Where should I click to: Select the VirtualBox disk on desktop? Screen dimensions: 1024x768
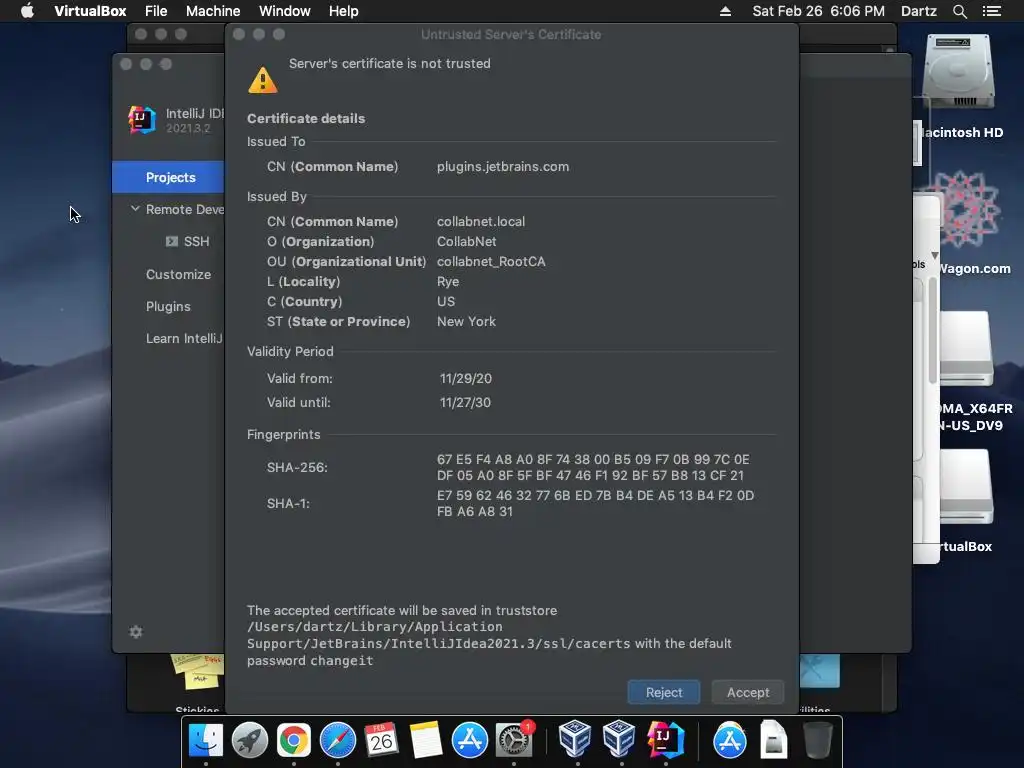(x=967, y=487)
